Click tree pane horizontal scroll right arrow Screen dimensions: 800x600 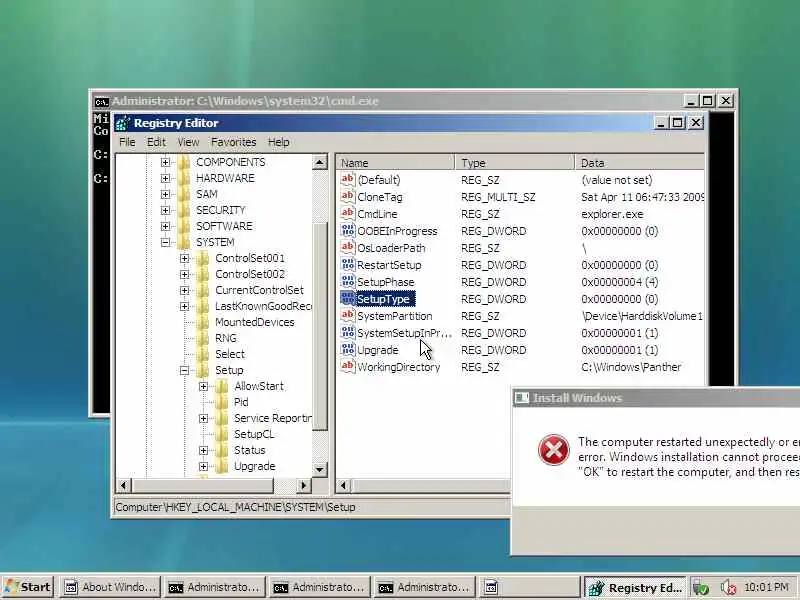pos(304,485)
